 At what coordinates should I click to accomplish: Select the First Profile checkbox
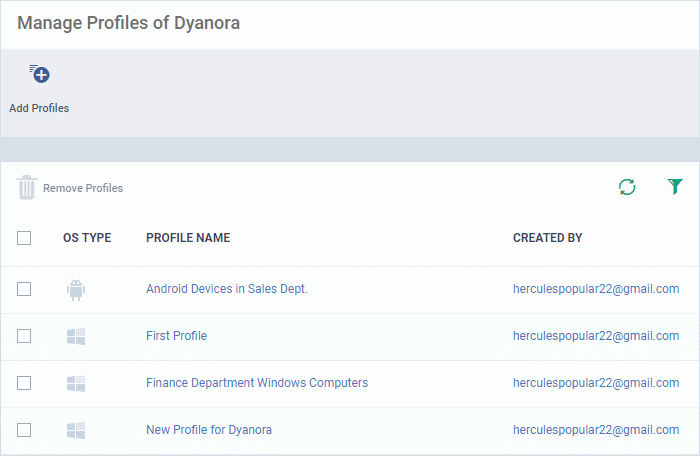point(24,336)
